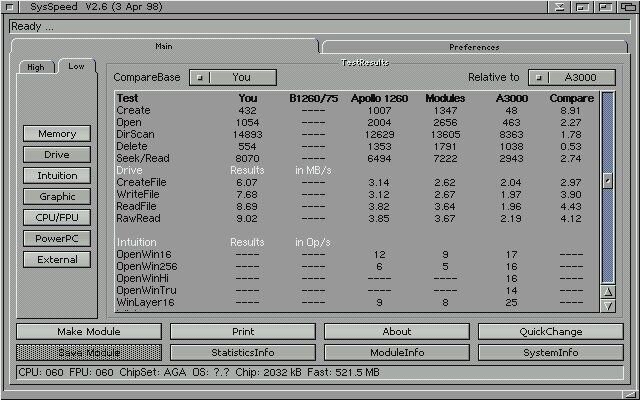Click the OpenWinTru row label
The width and height of the screenshot is (640, 400).
pos(146,290)
